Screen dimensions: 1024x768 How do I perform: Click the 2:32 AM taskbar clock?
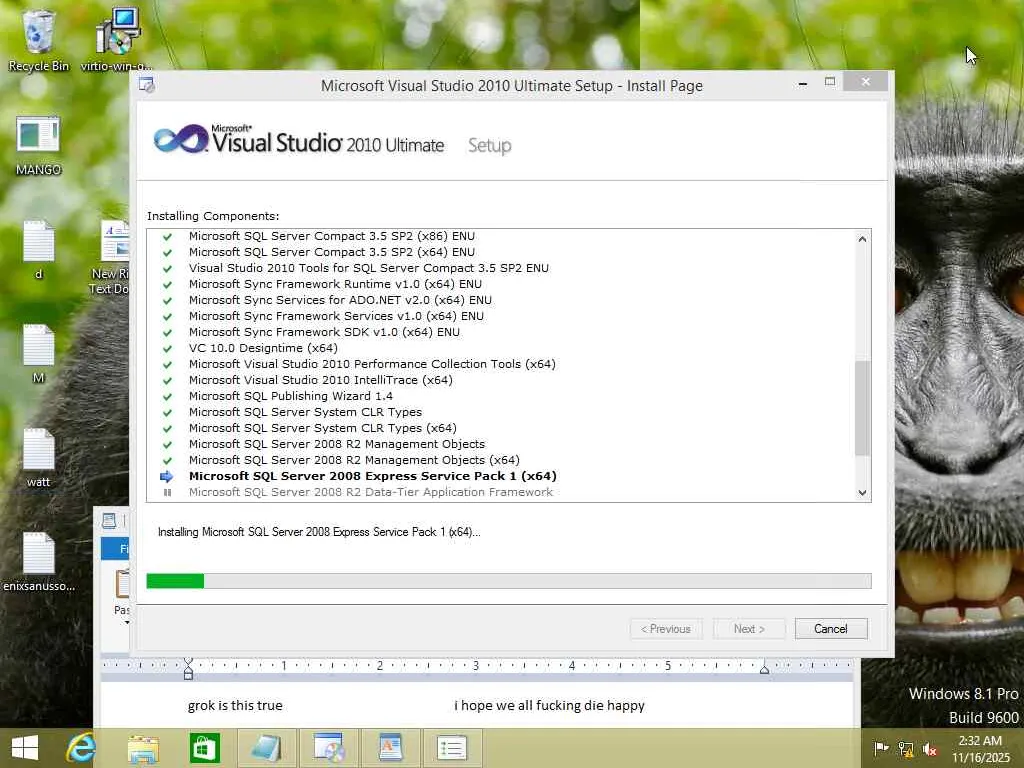click(x=980, y=740)
